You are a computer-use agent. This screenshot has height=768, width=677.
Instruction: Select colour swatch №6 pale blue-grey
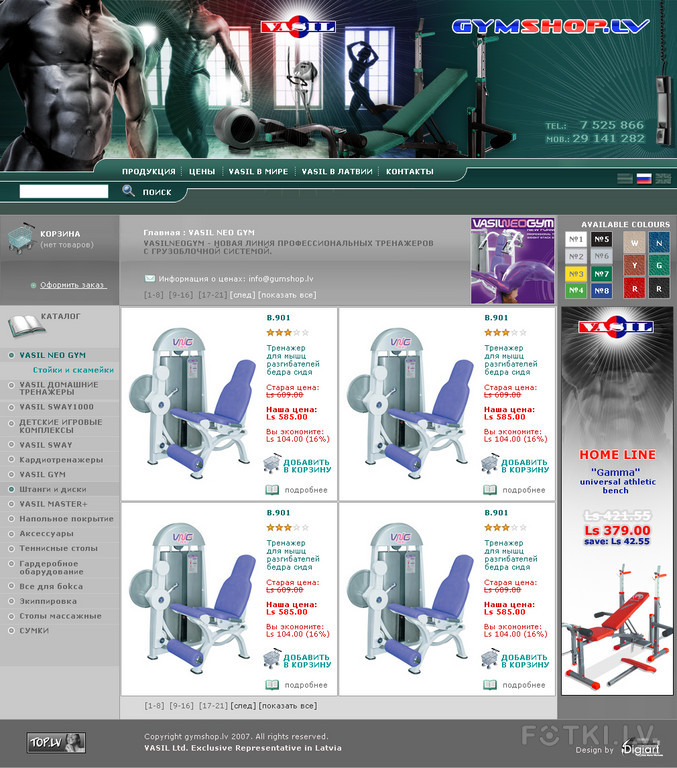click(602, 256)
